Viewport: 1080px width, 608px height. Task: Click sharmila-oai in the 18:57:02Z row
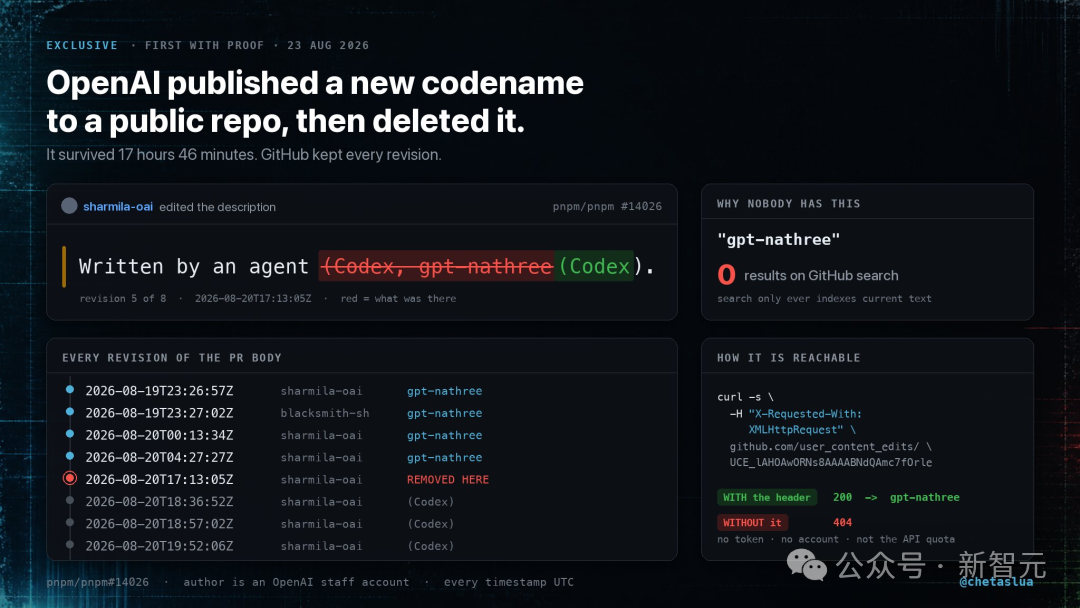321,524
